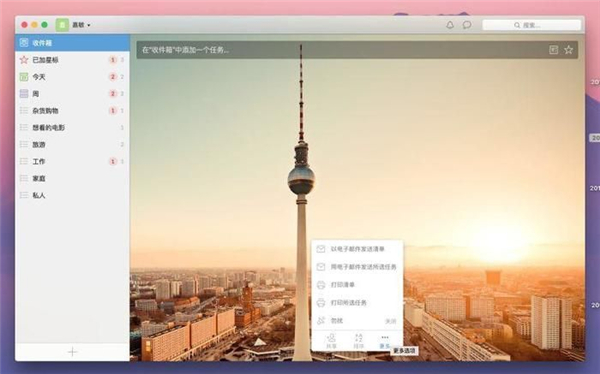The height and width of the screenshot is (374, 600).
Task: Select the 杂货购物 list
Action: pyautogui.click(x=72, y=111)
